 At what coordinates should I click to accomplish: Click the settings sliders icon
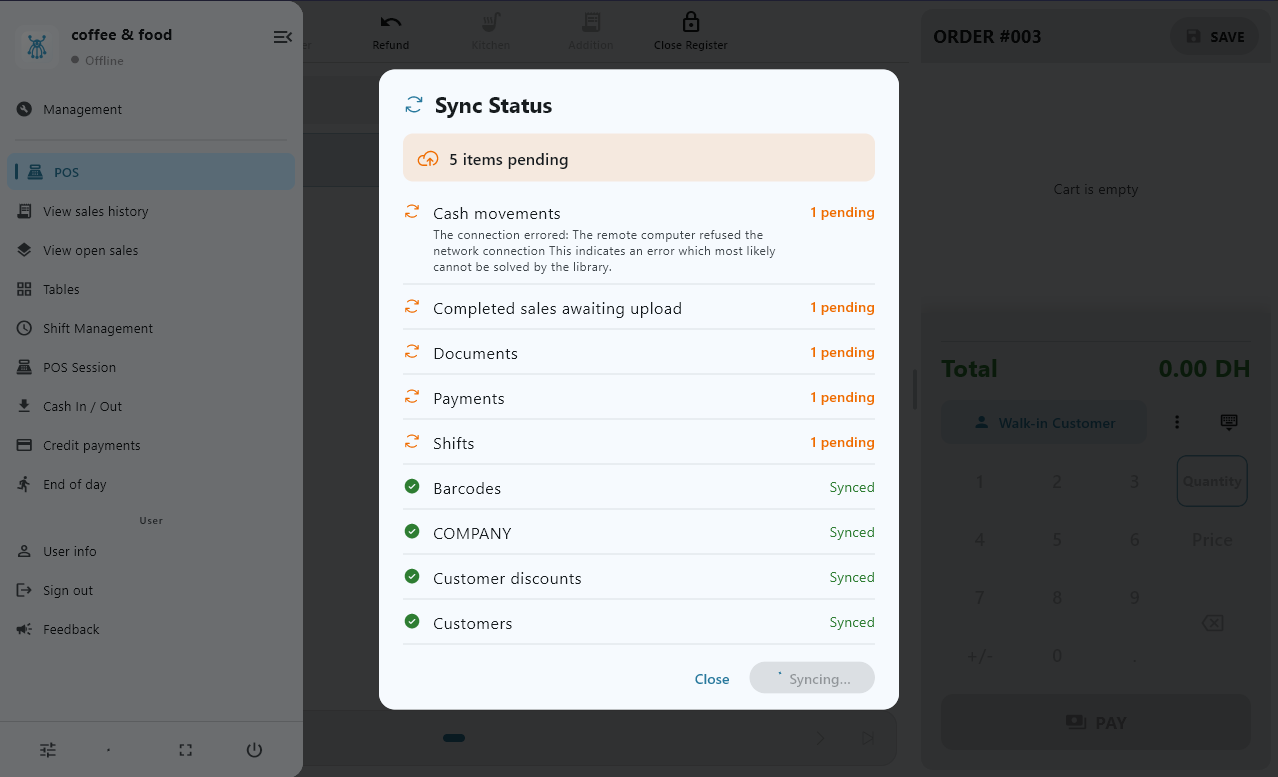[x=48, y=750]
